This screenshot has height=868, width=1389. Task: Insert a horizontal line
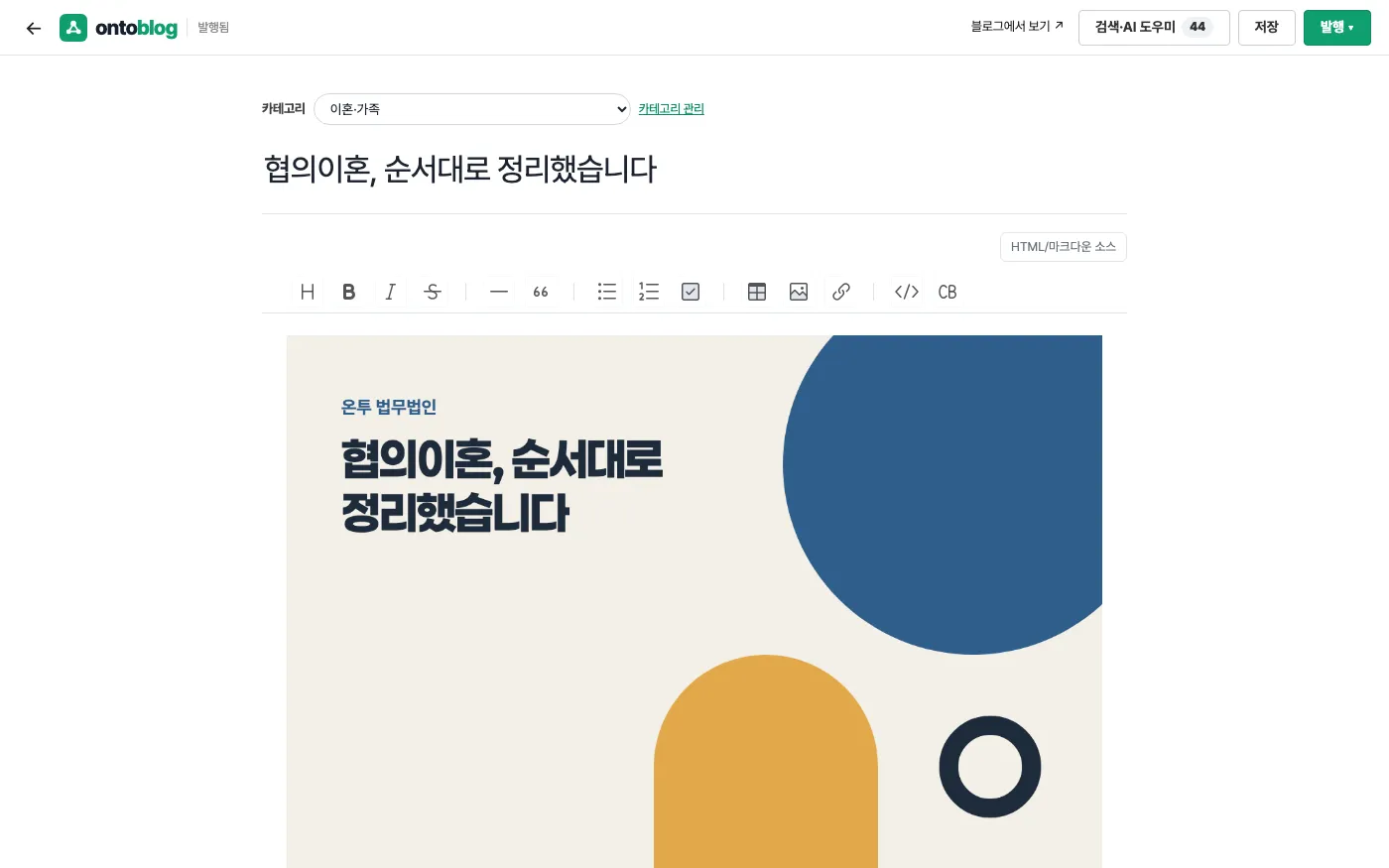pos(499,292)
